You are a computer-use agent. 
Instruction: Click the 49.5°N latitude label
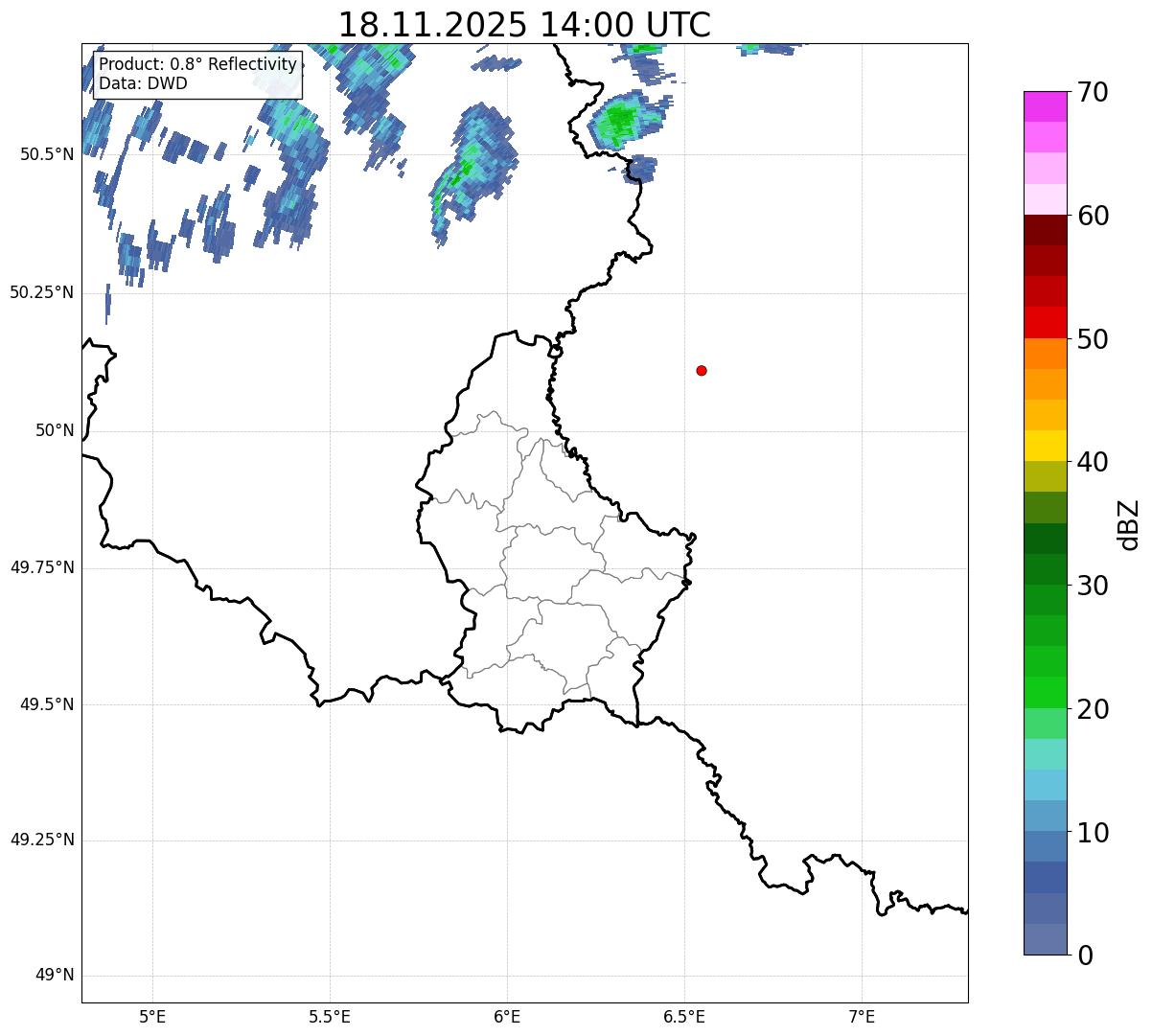tap(46, 704)
